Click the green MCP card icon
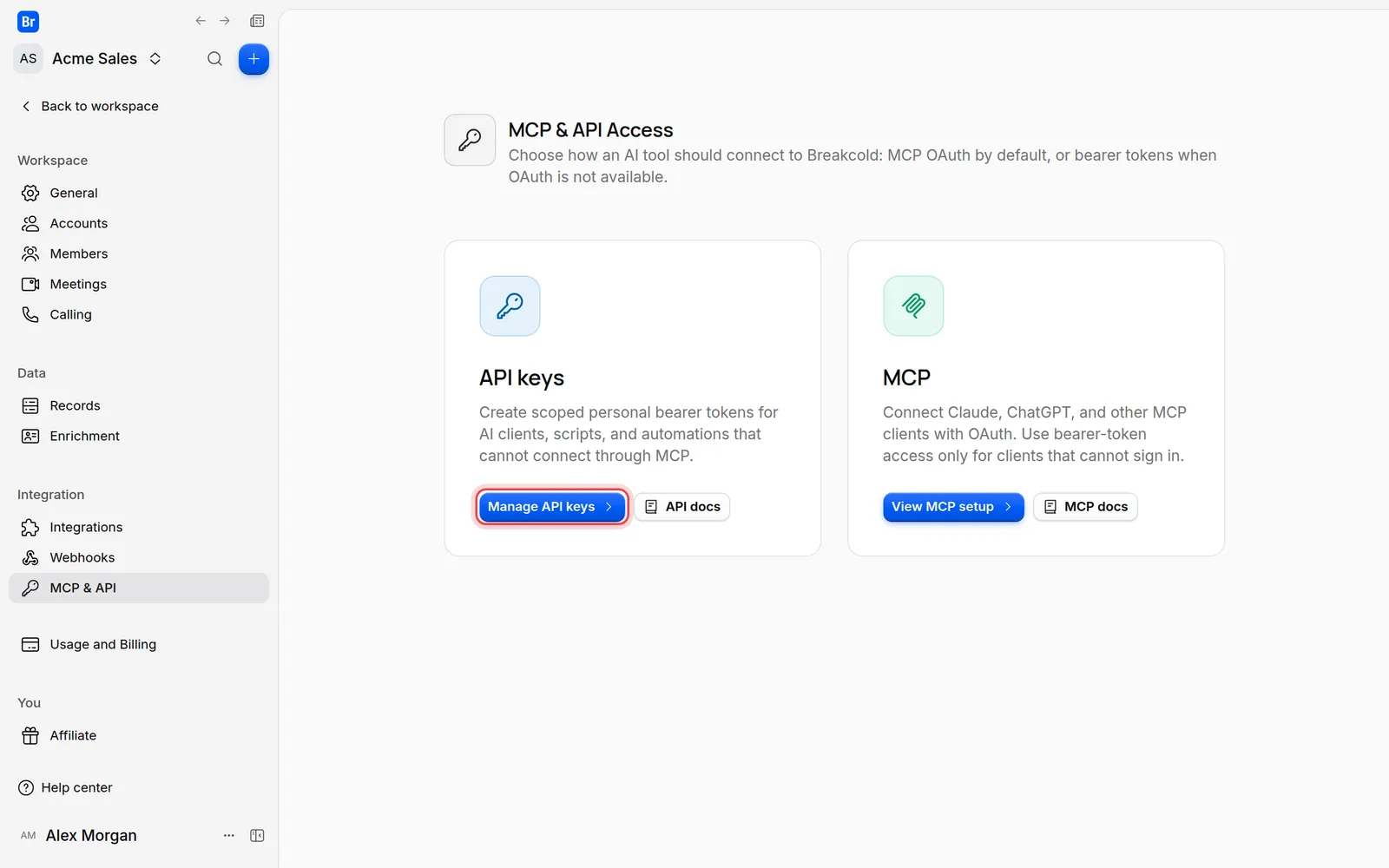1389x868 pixels. click(x=913, y=306)
